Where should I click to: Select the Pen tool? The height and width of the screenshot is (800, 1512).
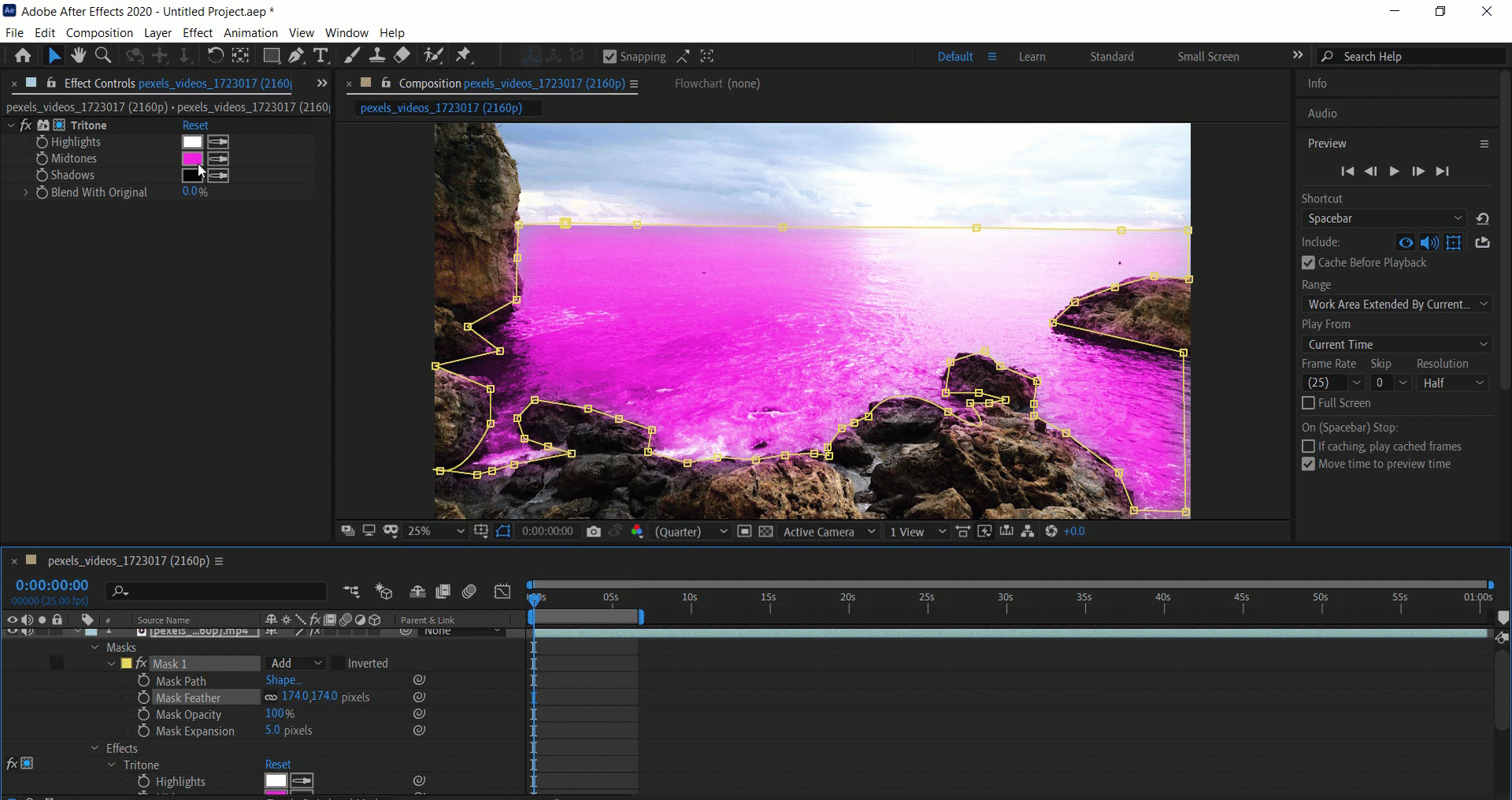coord(296,55)
